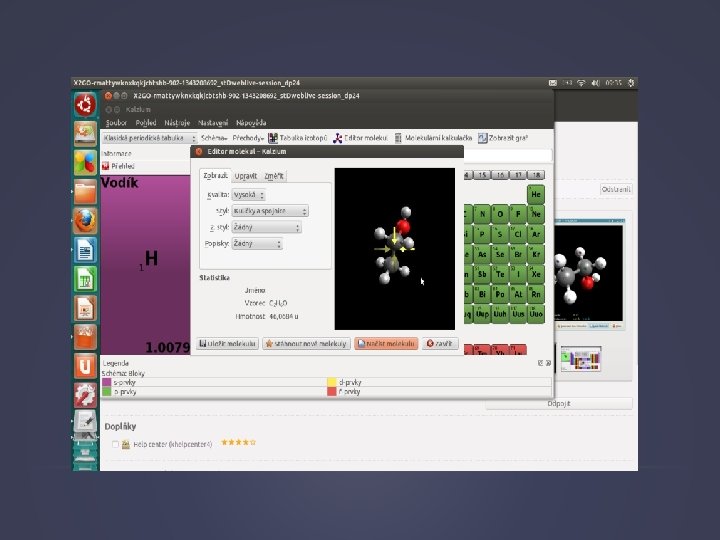Click purple s-prvky legend swatch
The height and width of the screenshot is (540, 720).
(107, 382)
